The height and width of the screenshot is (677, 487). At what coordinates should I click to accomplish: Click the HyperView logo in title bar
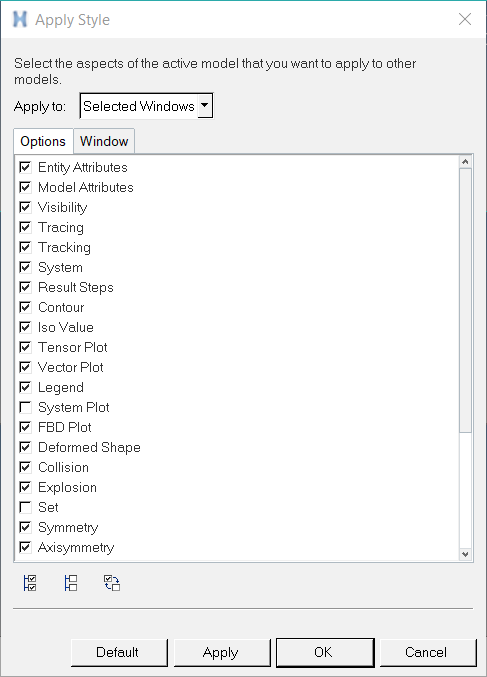click(20, 19)
